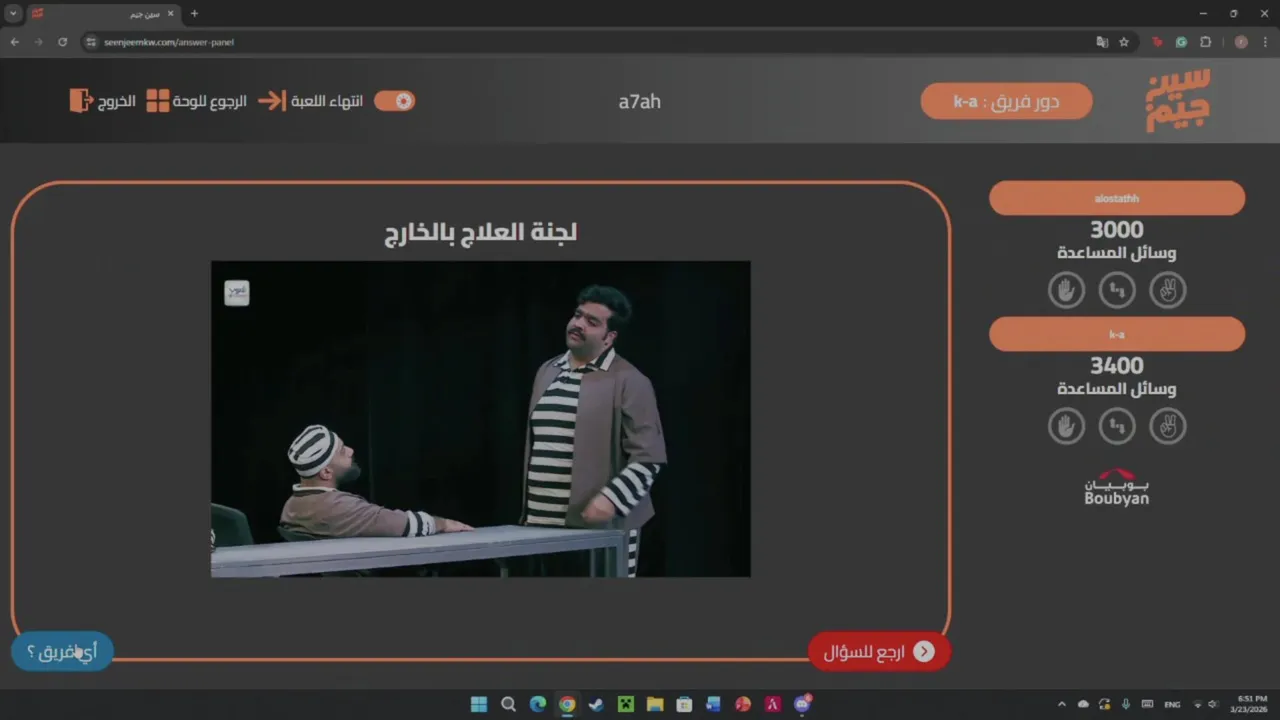The height and width of the screenshot is (720, 1280).
Task: Toggle the orange switch in header
Action: [x=394, y=101]
